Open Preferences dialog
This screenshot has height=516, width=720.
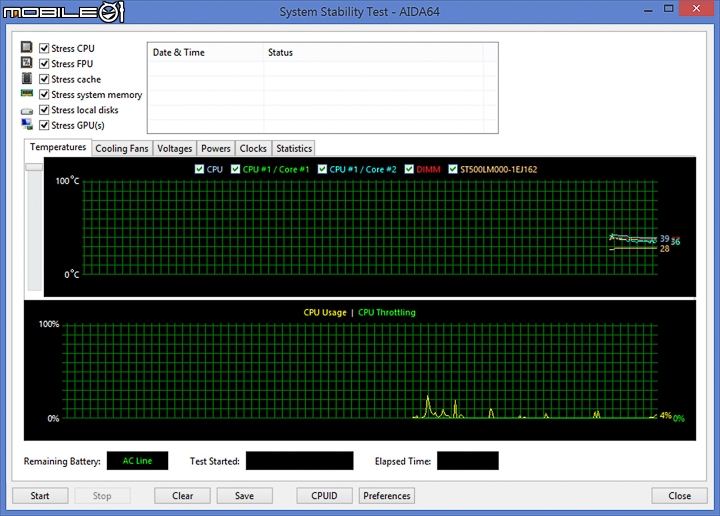[387, 496]
